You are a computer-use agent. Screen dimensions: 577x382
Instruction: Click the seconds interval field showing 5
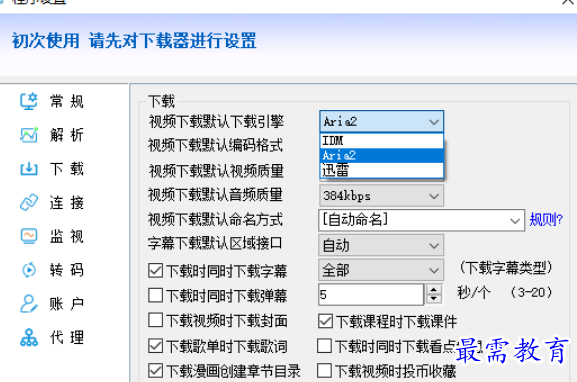[x=371, y=294]
